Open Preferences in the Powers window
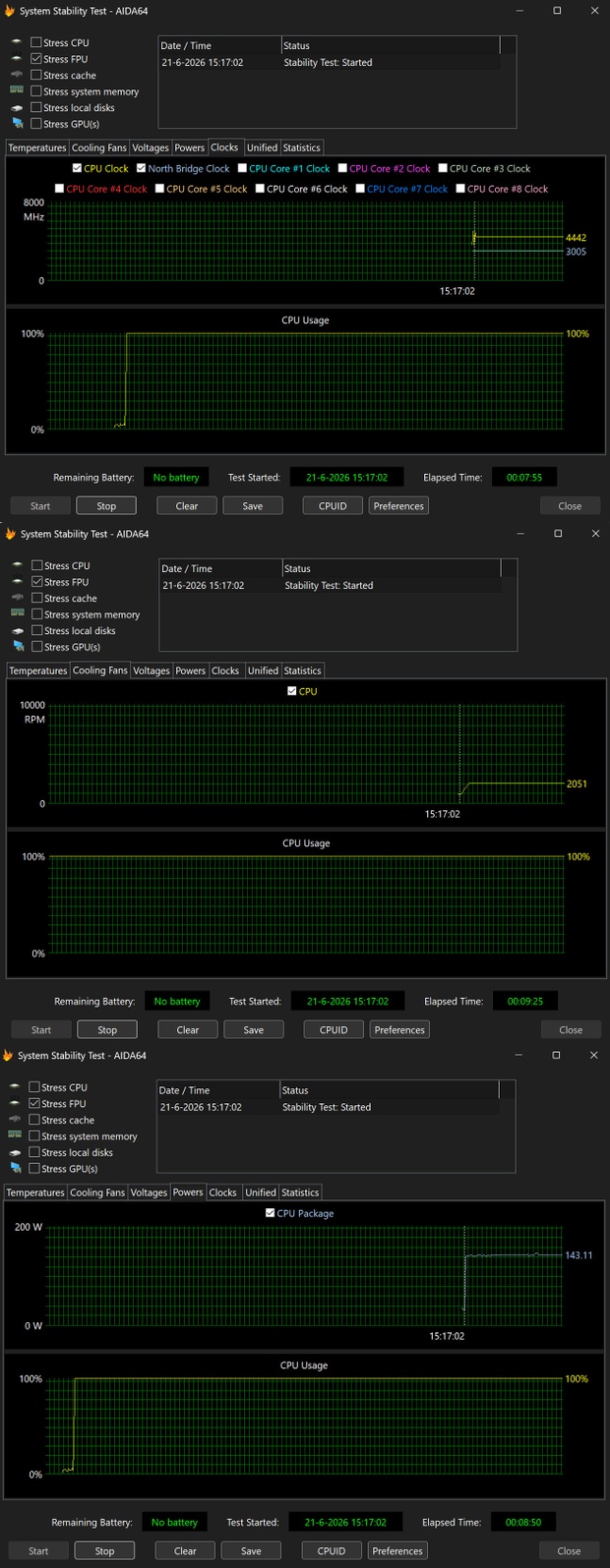The width and height of the screenshot is (610, 1568). (397, 1551)
